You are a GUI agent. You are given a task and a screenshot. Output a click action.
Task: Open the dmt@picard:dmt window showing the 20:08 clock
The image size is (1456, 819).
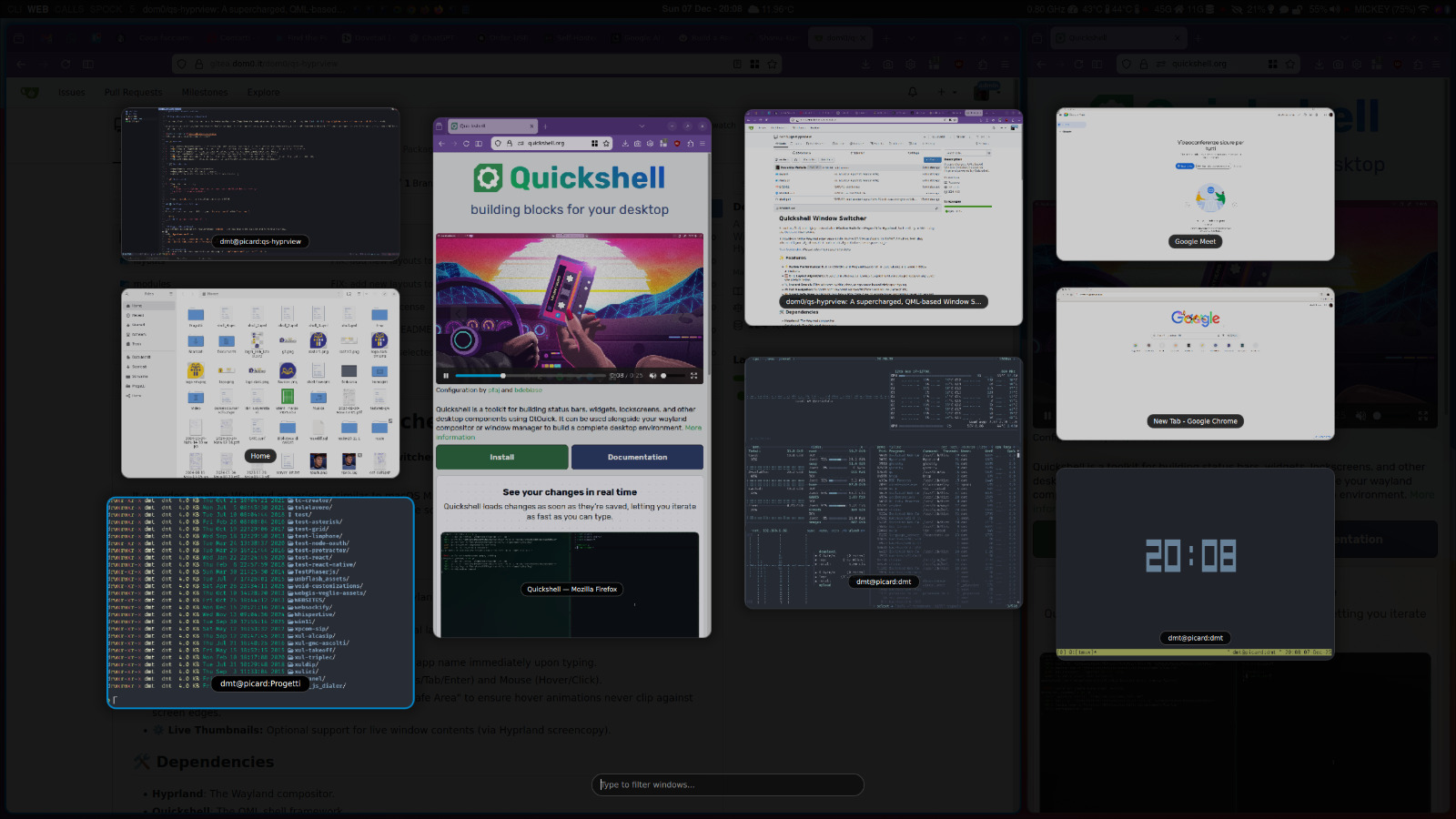click(1195, 562)
